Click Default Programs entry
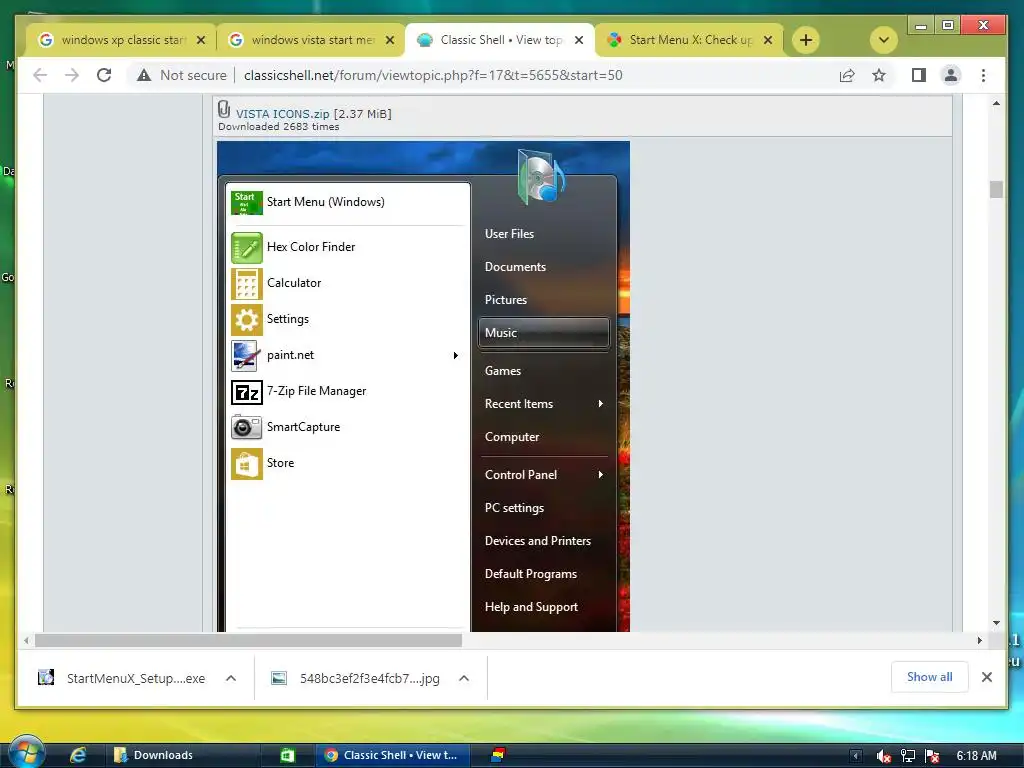 pos(531,574)
